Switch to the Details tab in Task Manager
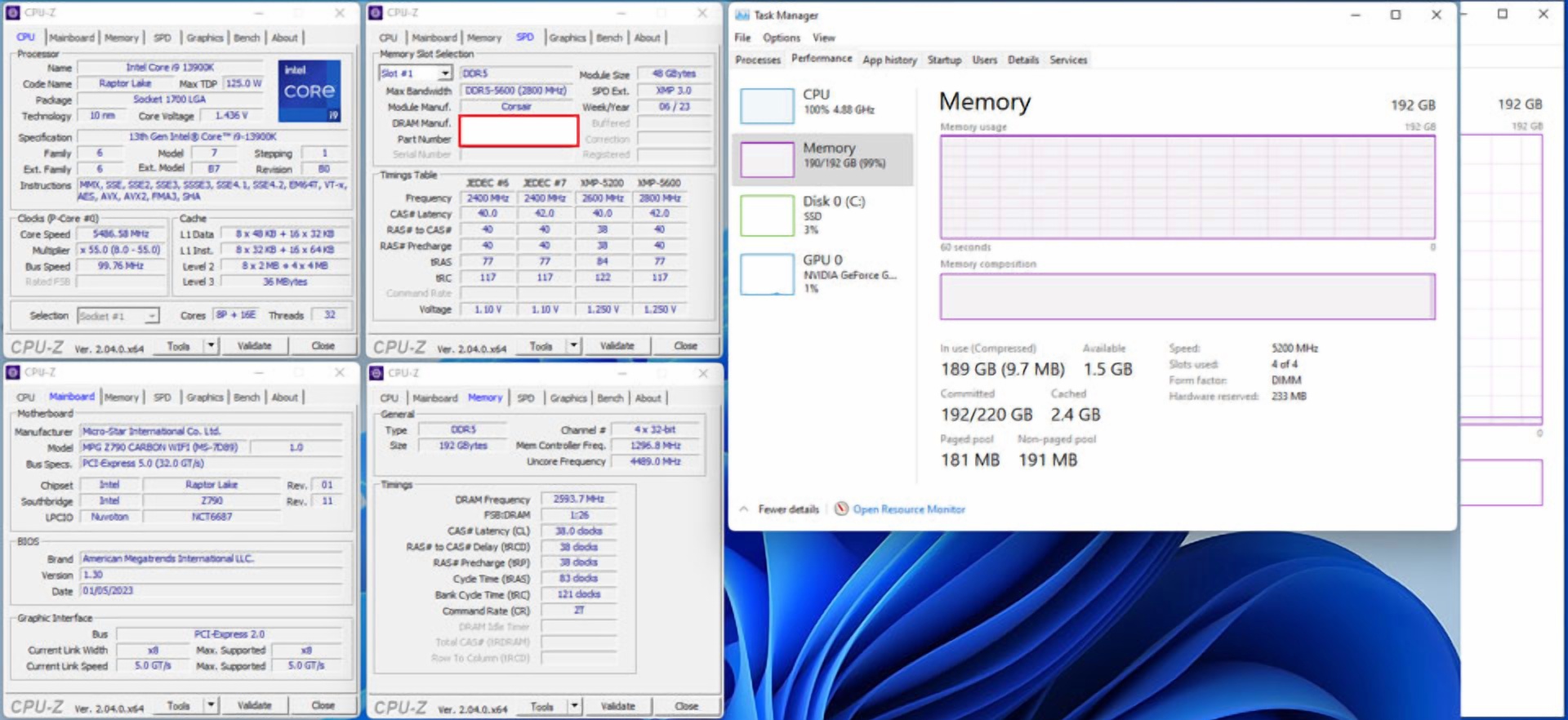 click(x=1022, y=60)
